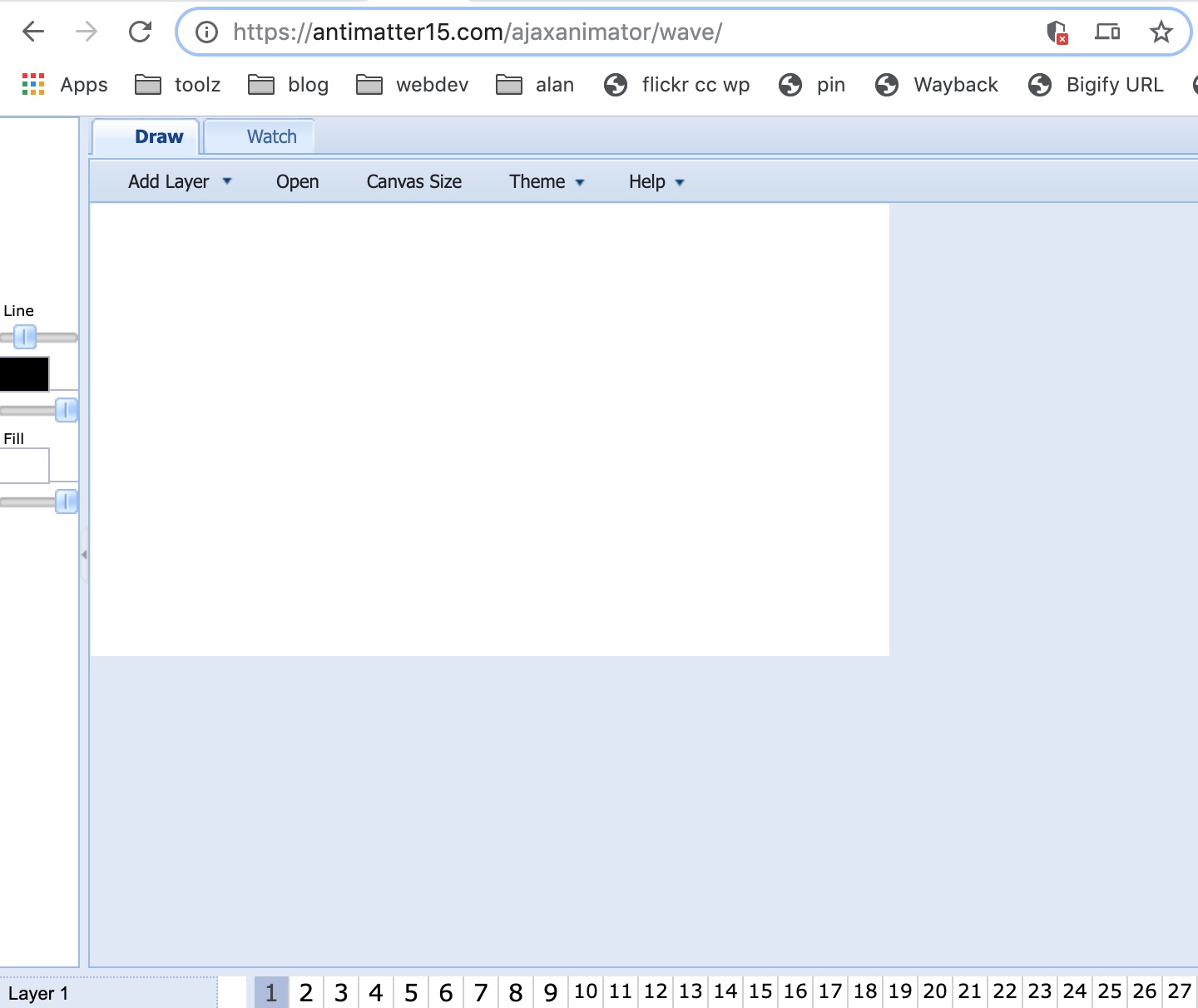Collapse the left panel using splitter arrow
The width and height of the screenshot is (1198, 1008).
(x=84, y=554)
